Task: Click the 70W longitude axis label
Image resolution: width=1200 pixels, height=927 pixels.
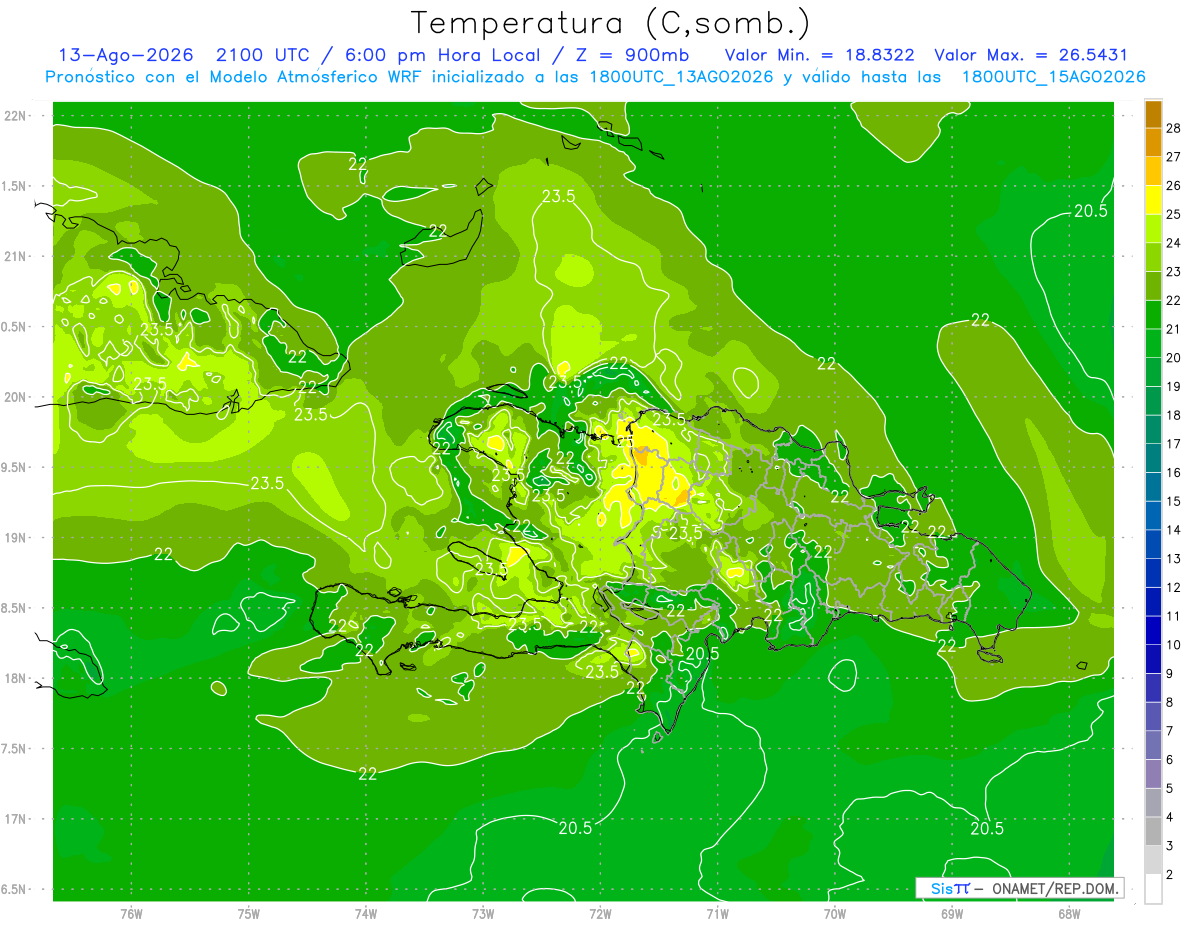Action: coord(835,914)
